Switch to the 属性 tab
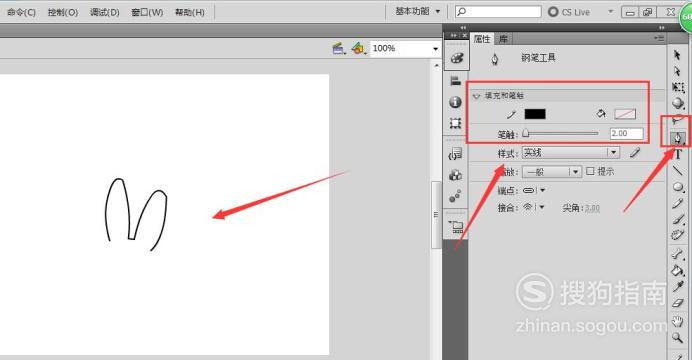Viewport: 692px width, 360px height. click(x=481, y=39)
